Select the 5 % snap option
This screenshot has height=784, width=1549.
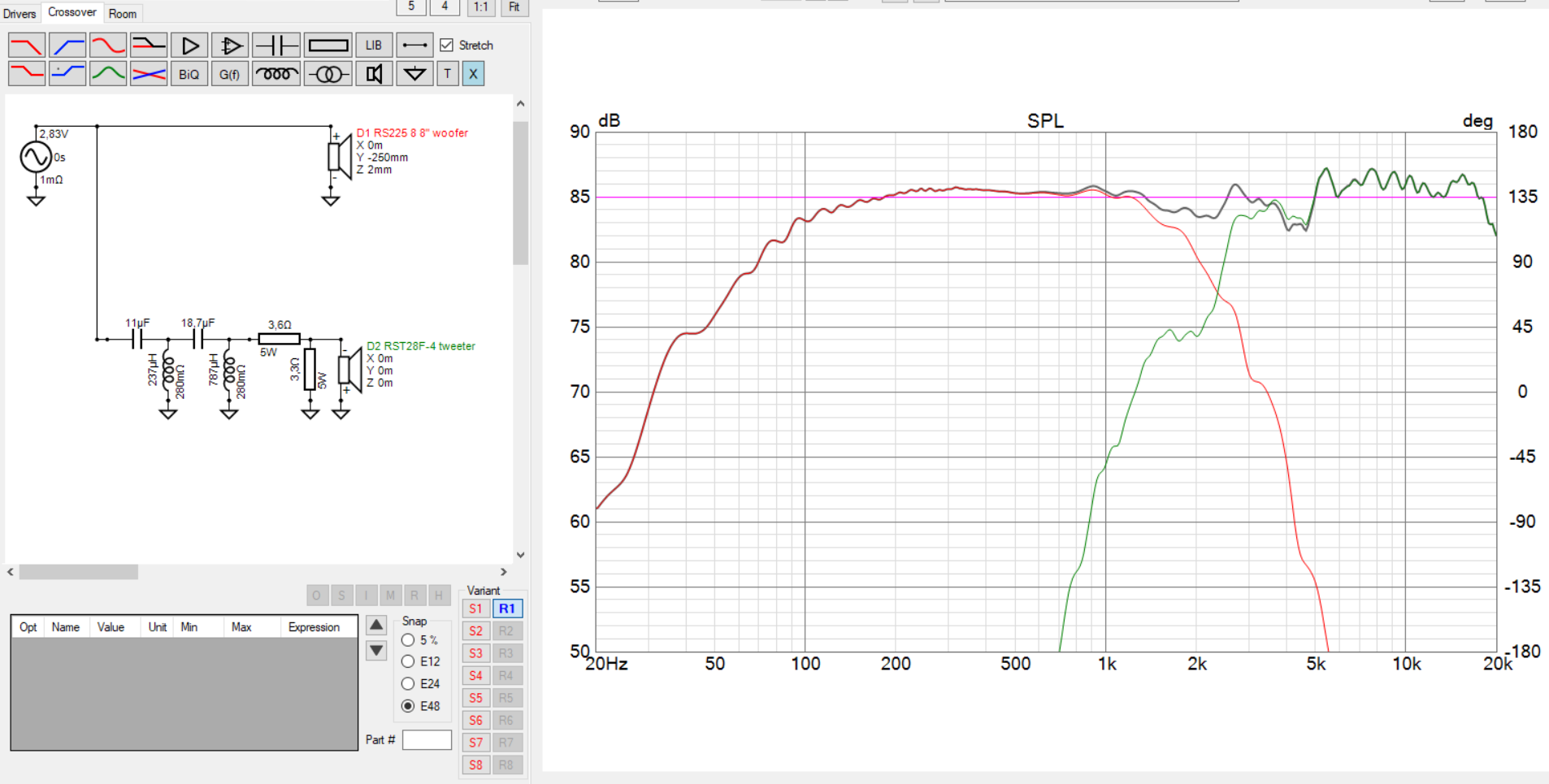click(408, 640)
